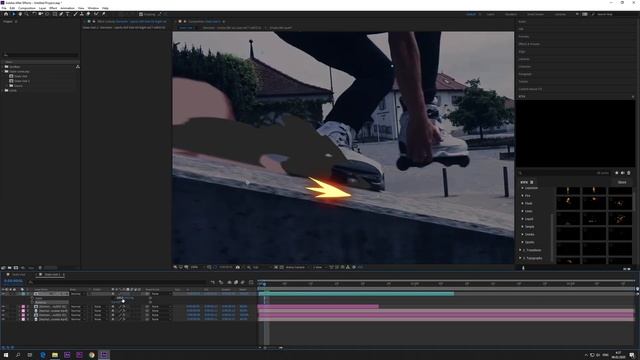640x360 pixels.
Task: Open Microsoft Edge from the taskbar
Action: tap(43, 355)
